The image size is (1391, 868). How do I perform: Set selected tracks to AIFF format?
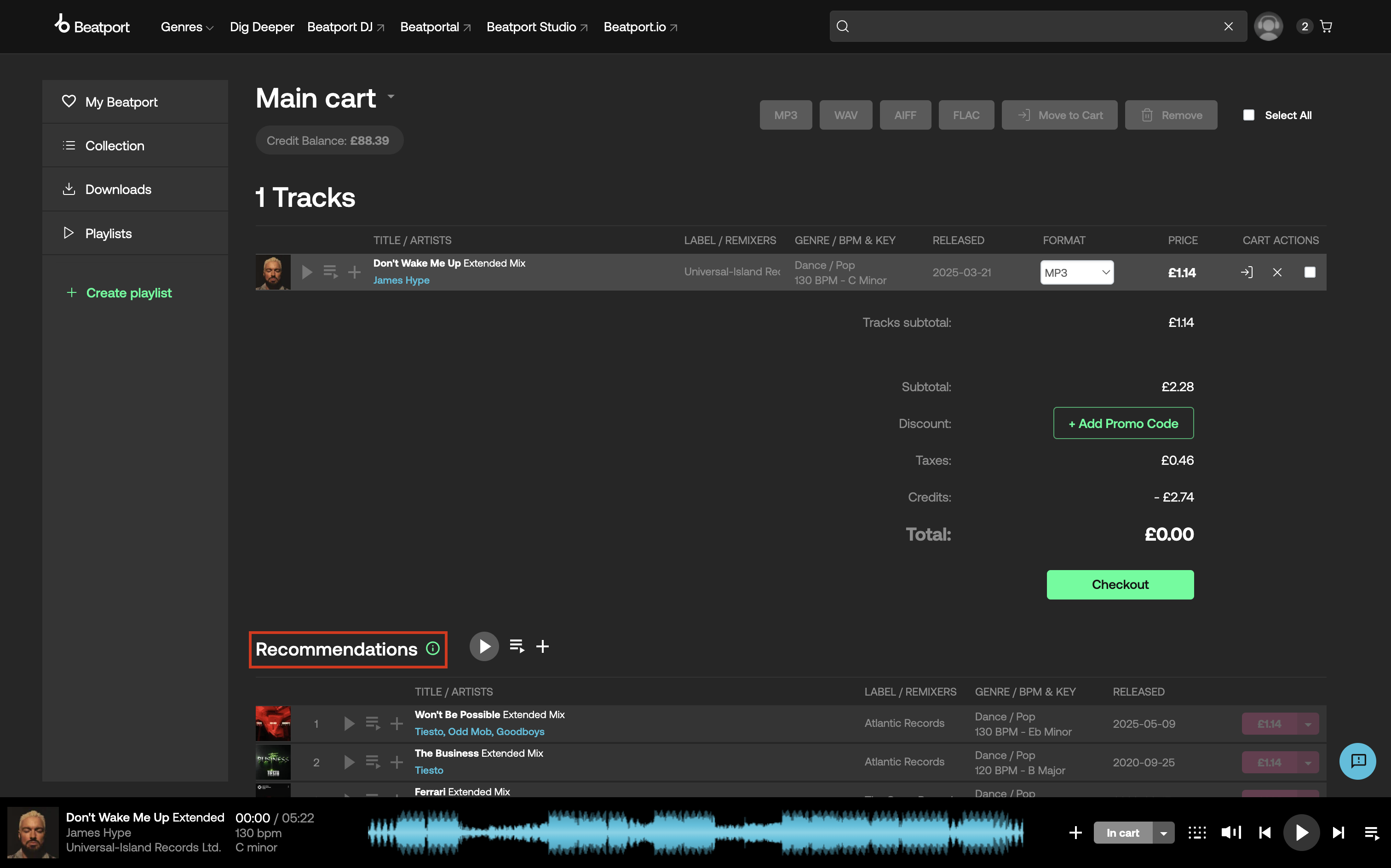click(905, 115)
